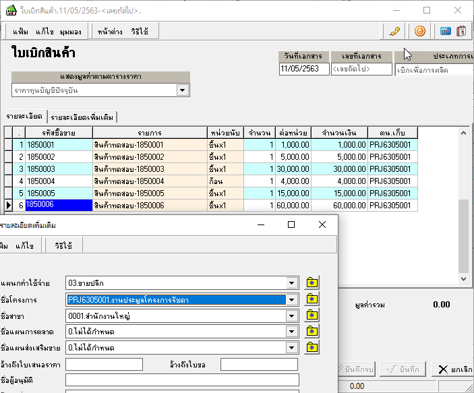Screen dimensions: 474x393
Task: Click folder icon beside ชื่อโครงการ field
Action: coord(312,299)
